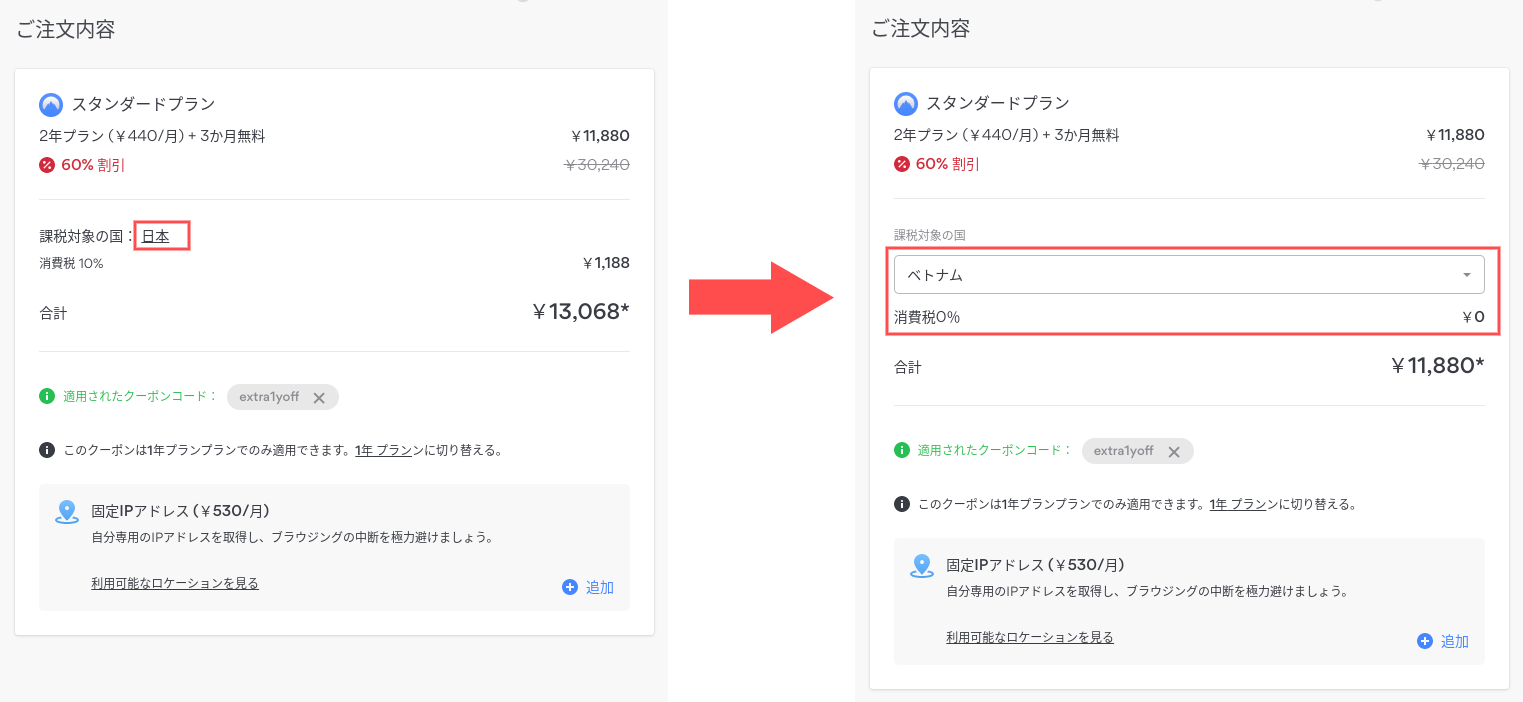The height and width of the screenshot is (702, 1523).
Task: Click 60% 割引 text in left panel
Action: click(93, 165)
